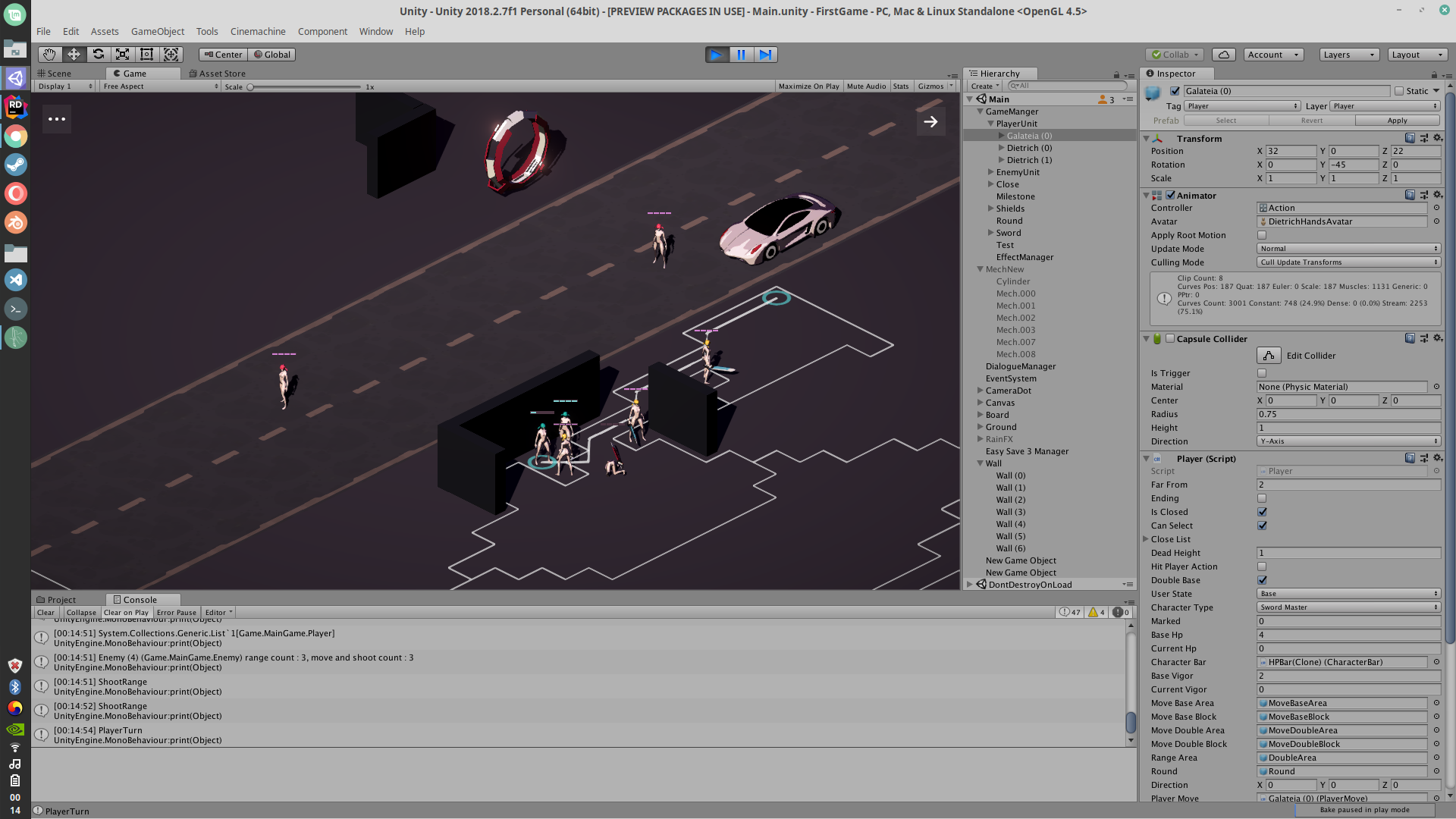
Task: Select the Hand tool in toolbar
Action: click(x=49, y=55)
